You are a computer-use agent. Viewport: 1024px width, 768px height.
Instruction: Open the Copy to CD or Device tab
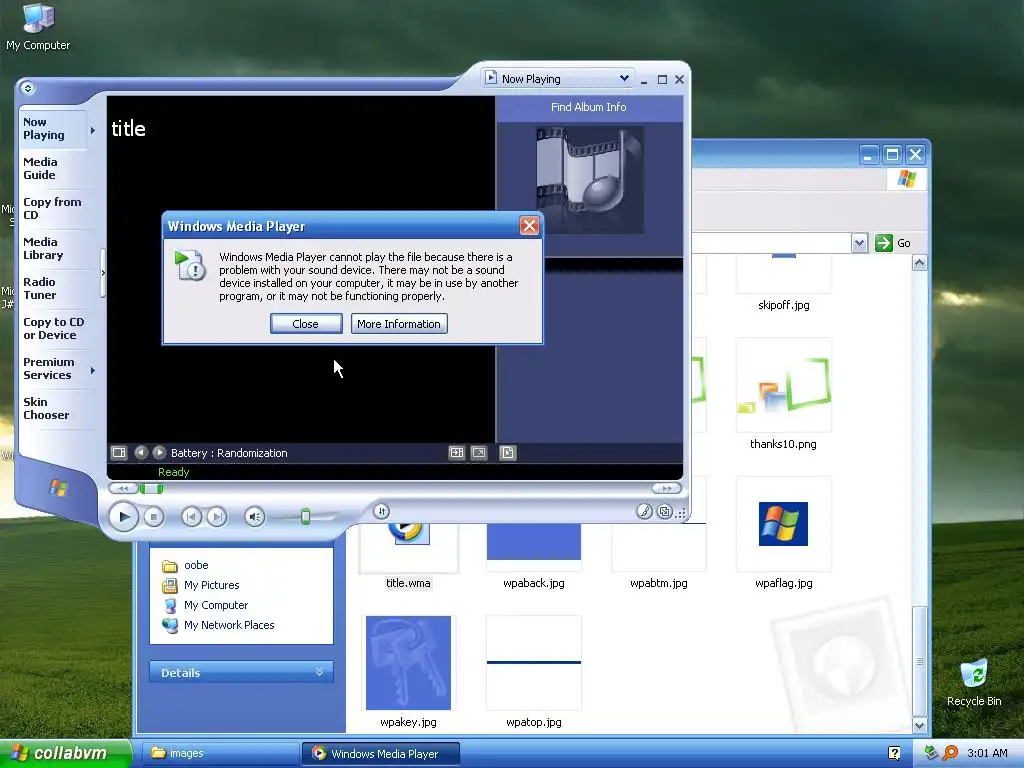54,328
